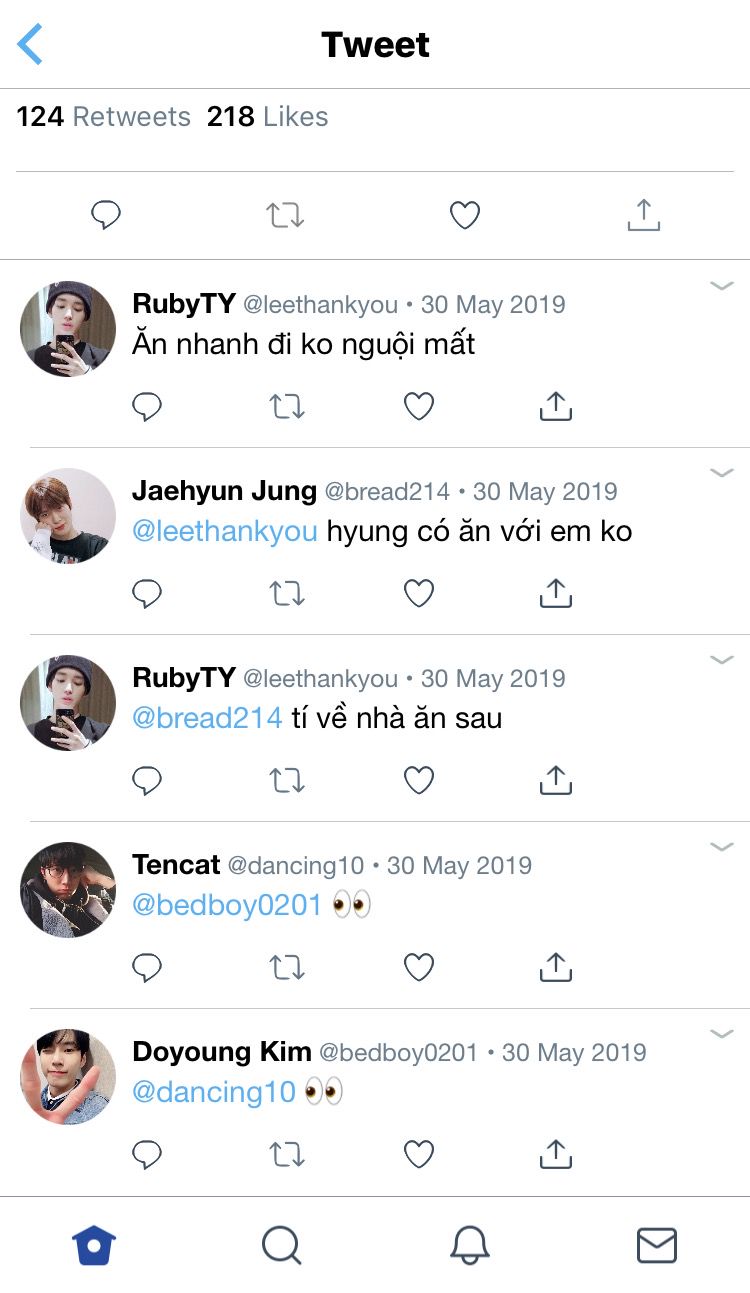The image size is (750, 1293).
Task: Open the Messages envelope tab
Action: tap(657, 1246)
